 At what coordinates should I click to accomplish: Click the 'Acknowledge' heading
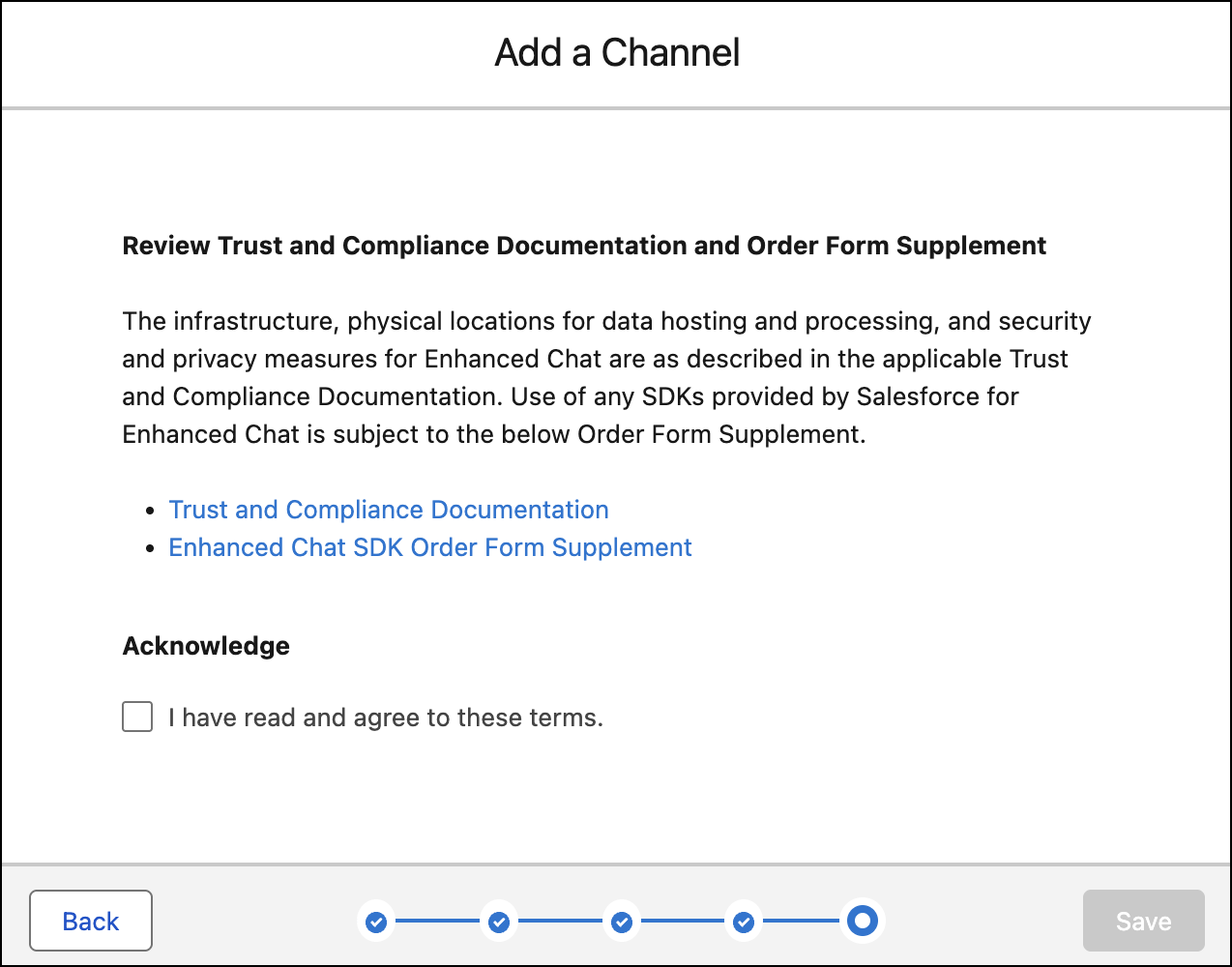206,646
